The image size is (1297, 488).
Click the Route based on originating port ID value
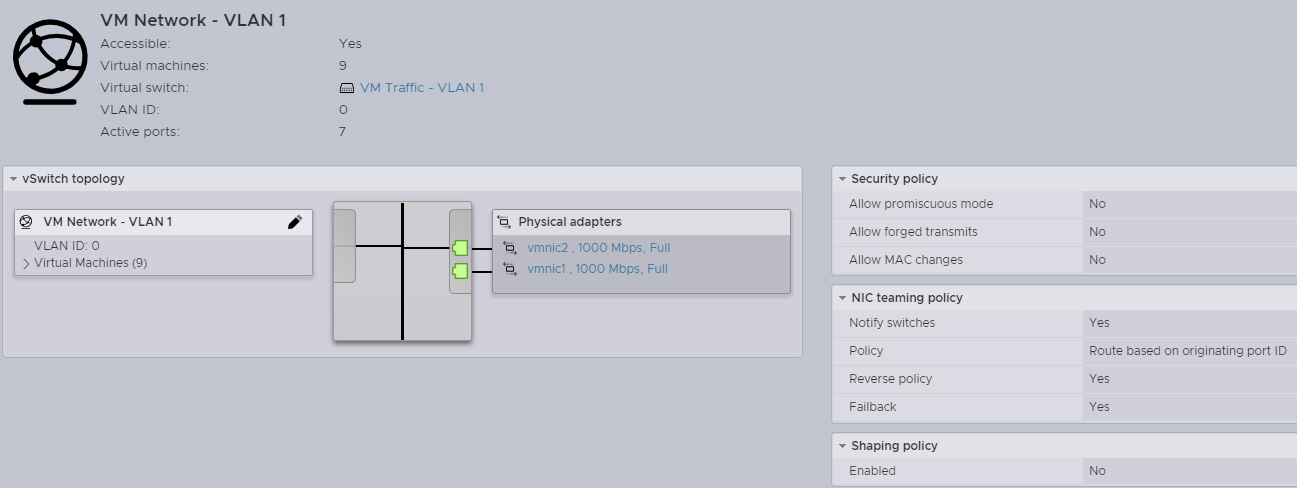tap(1187, 351)
